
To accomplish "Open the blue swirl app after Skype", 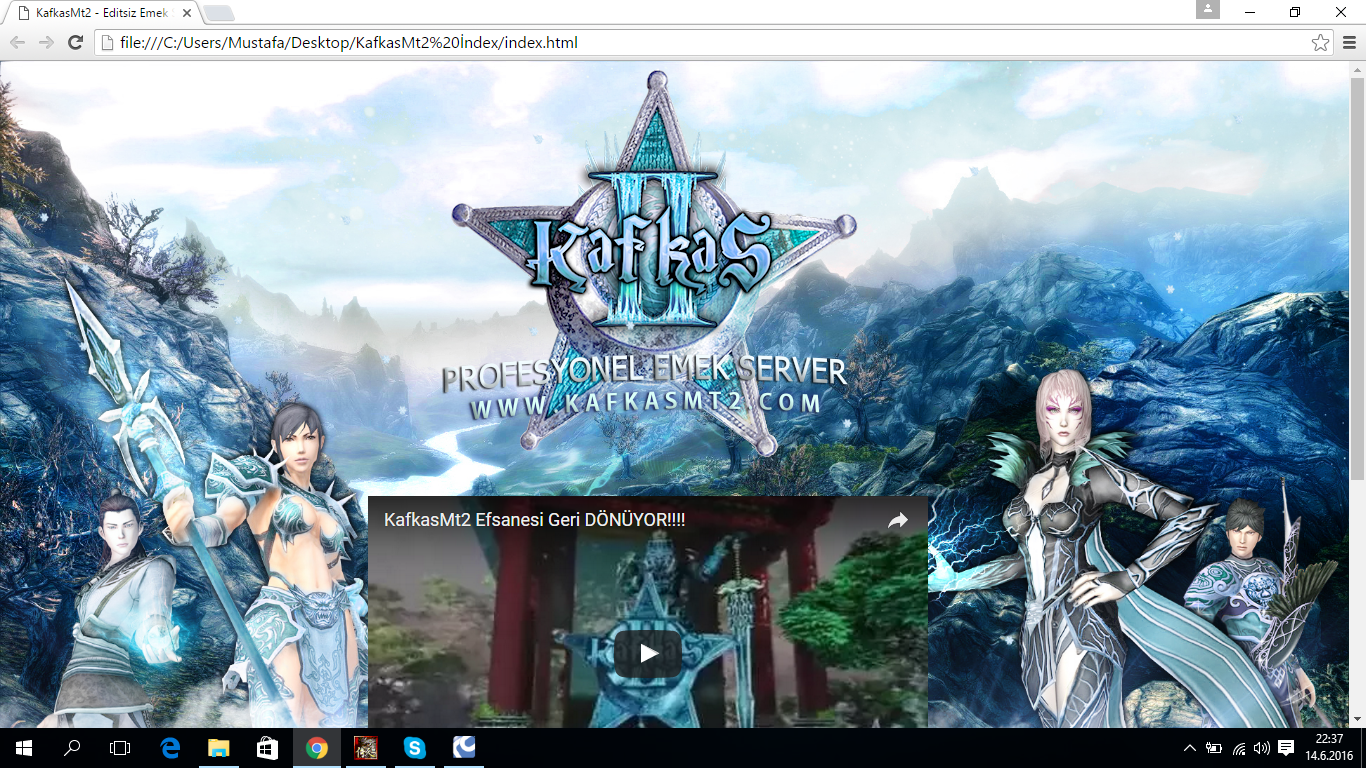I will (x=463, y=748).
